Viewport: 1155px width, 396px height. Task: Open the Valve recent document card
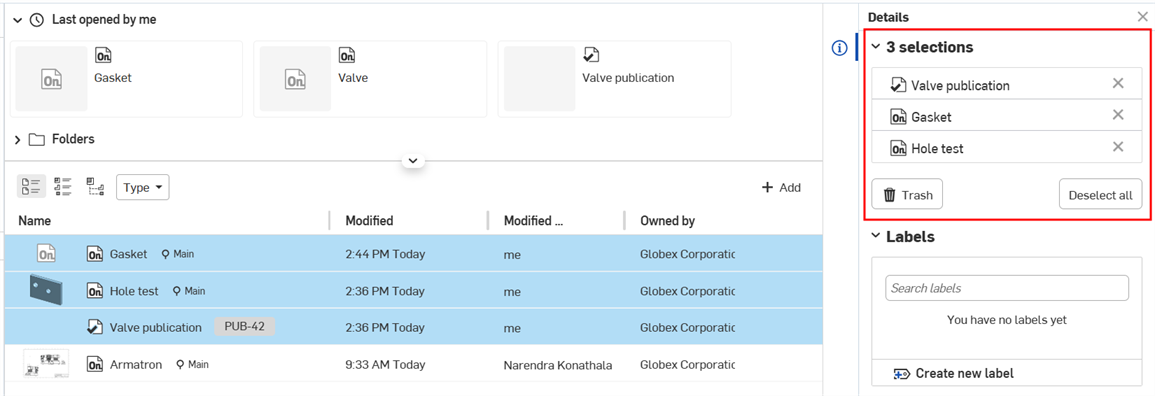[370, 79]
